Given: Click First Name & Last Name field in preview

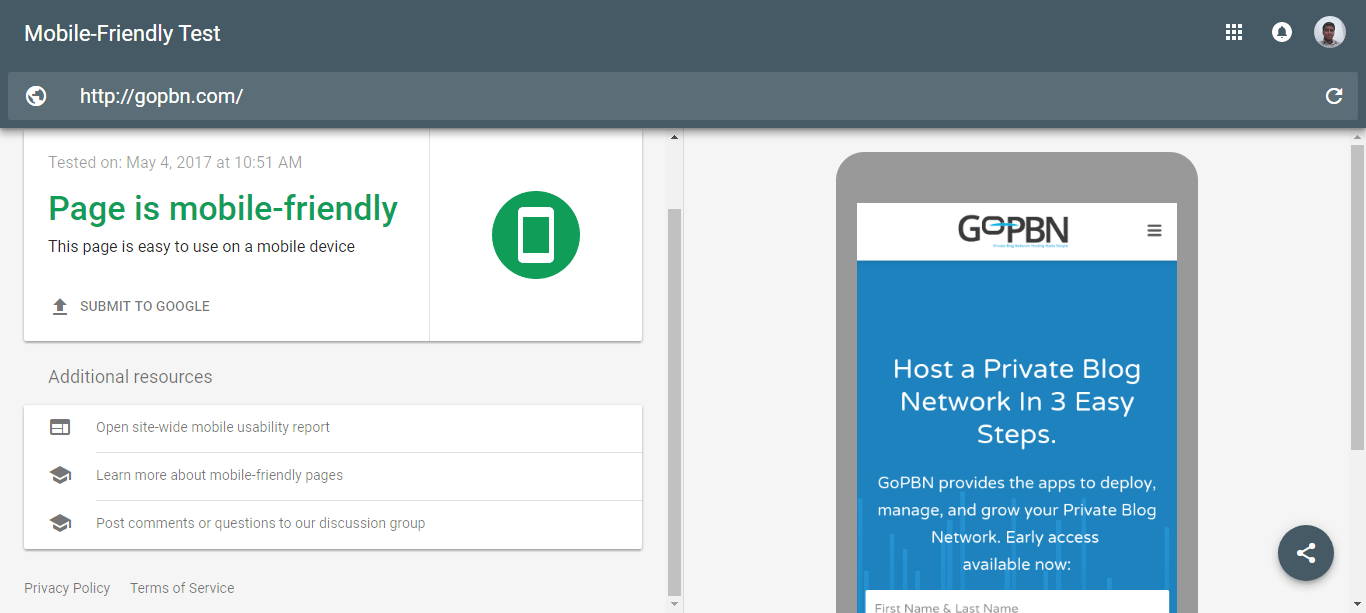Looking at the screenshot, I should pos(1017,603).
